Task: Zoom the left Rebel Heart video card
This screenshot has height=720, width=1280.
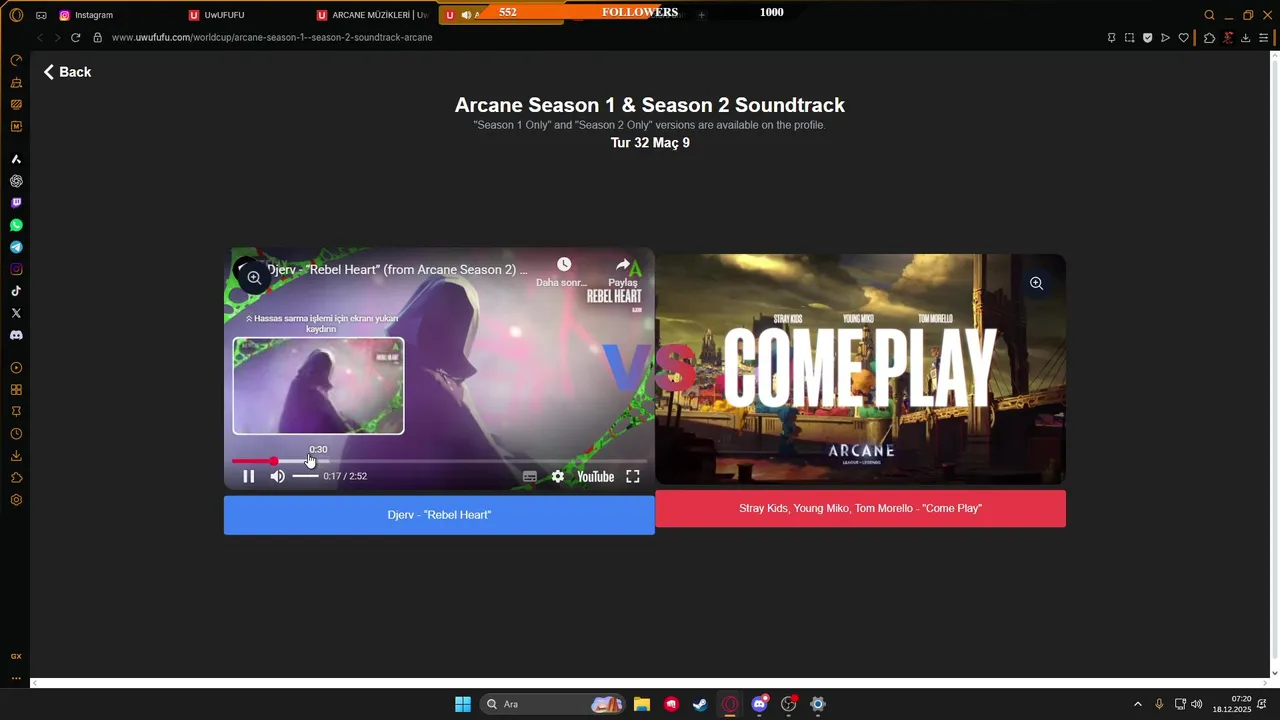Action: [x=254, y=278]
